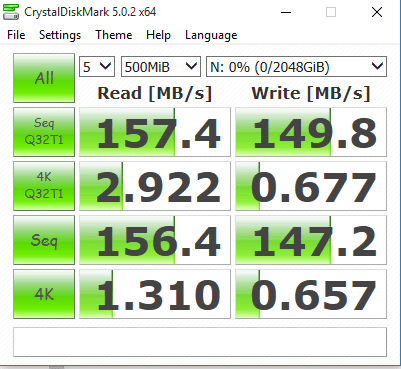This screenshot has width=401, height=369.
Task: Click the Read [MB/s] column header
Action: 155,93
